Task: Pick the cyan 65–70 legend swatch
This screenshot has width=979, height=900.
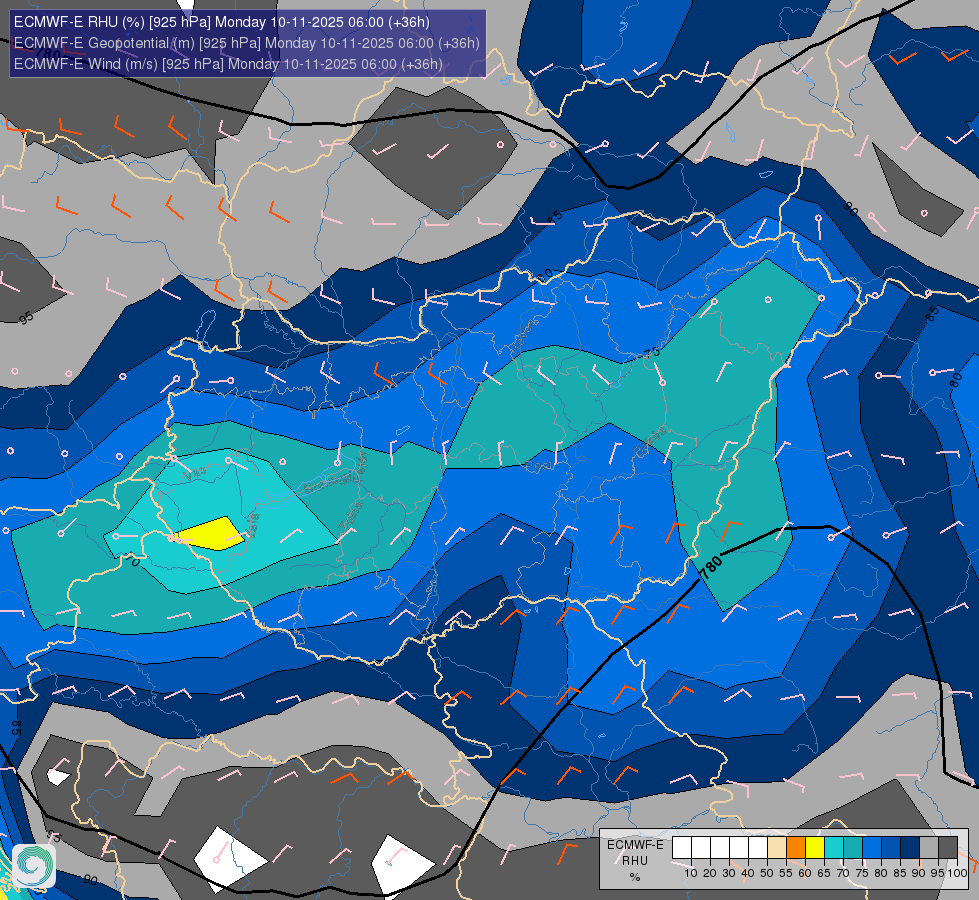Action: [x=834, y=848]
